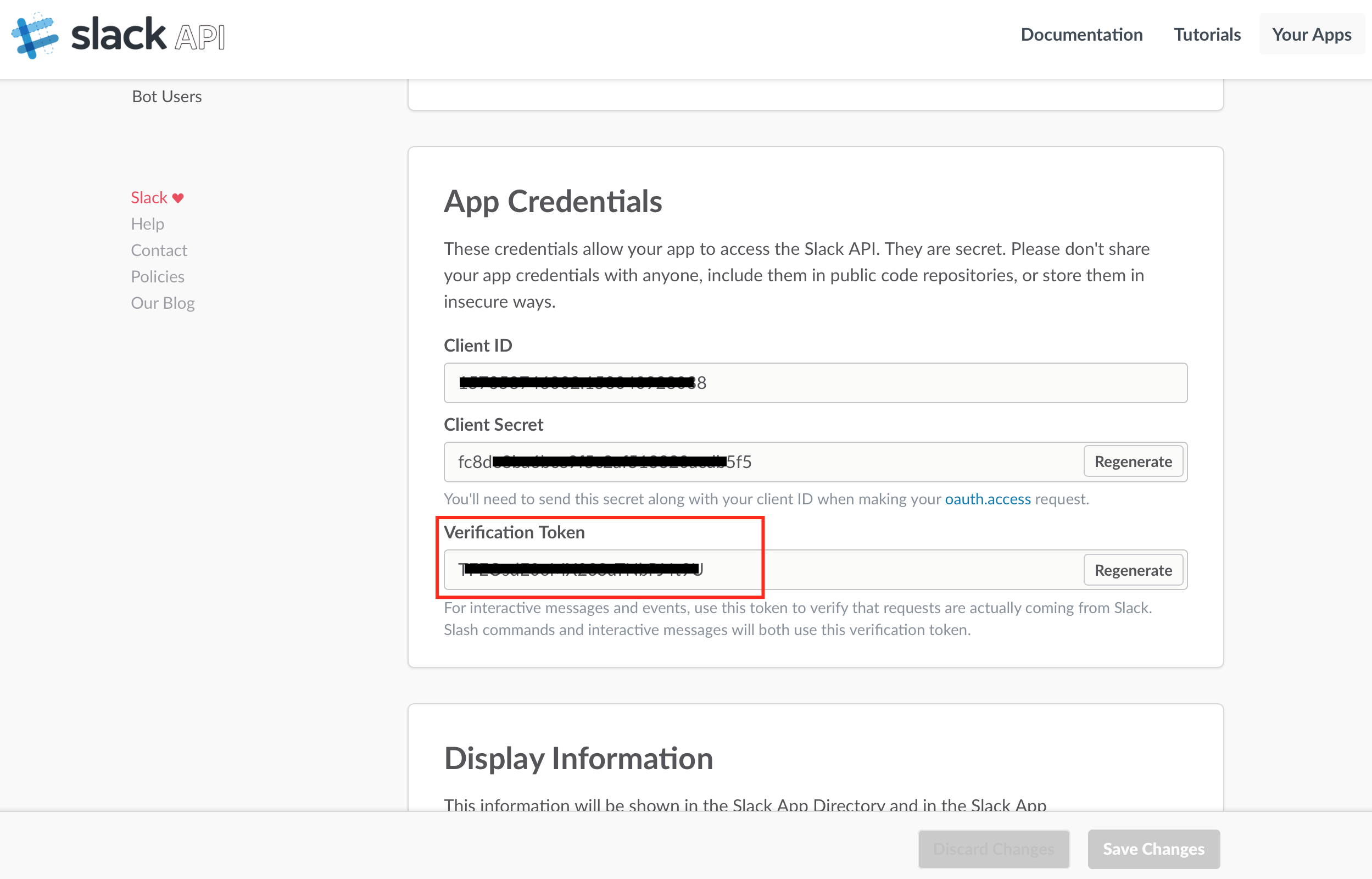1372x879 pixels.
Task: Regenerate the Client Secret
Action: coord(1133,462)
